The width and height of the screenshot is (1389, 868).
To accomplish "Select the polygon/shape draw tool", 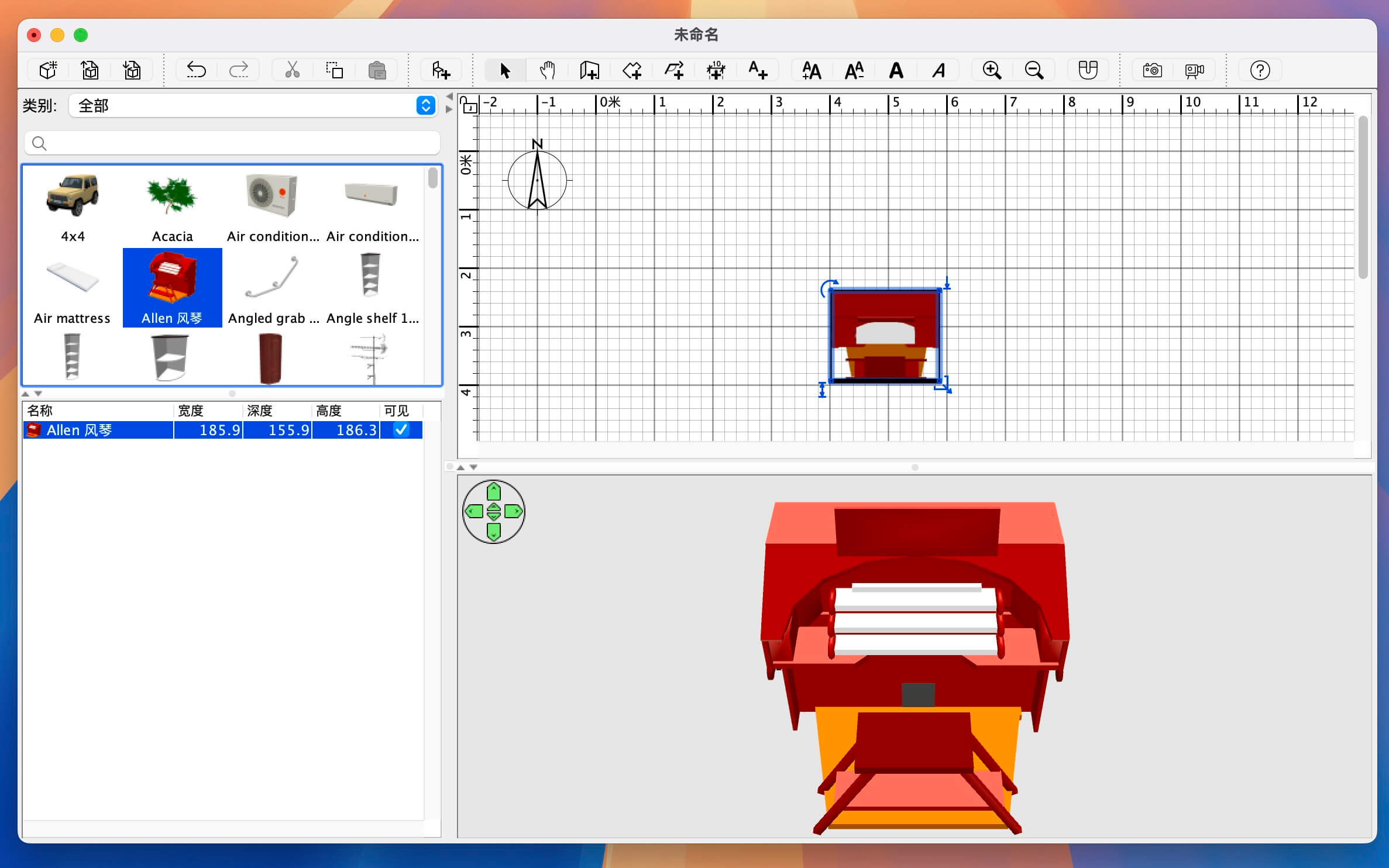I will 633,70.
